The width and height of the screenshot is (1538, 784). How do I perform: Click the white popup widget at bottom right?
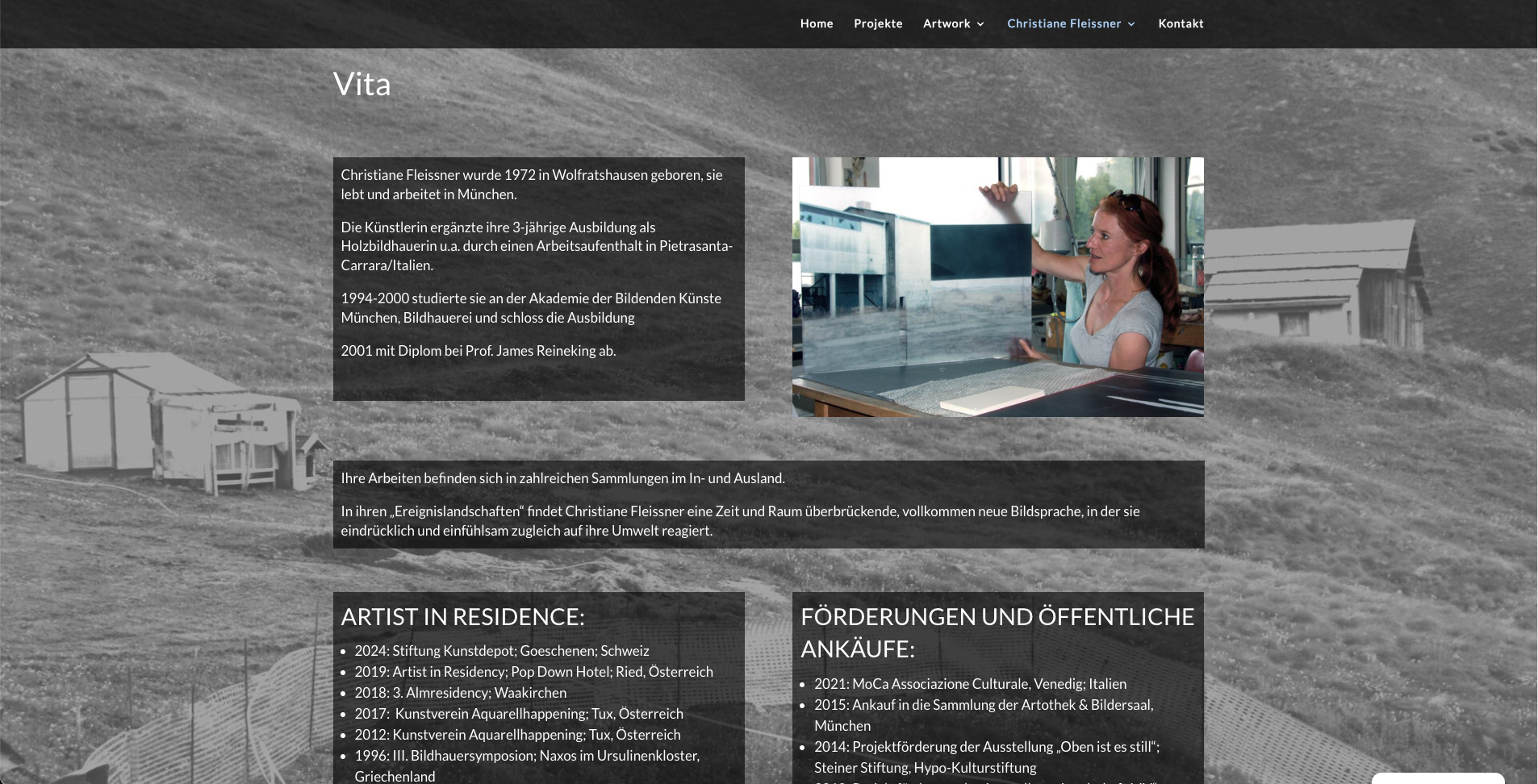coord(1437,778)
